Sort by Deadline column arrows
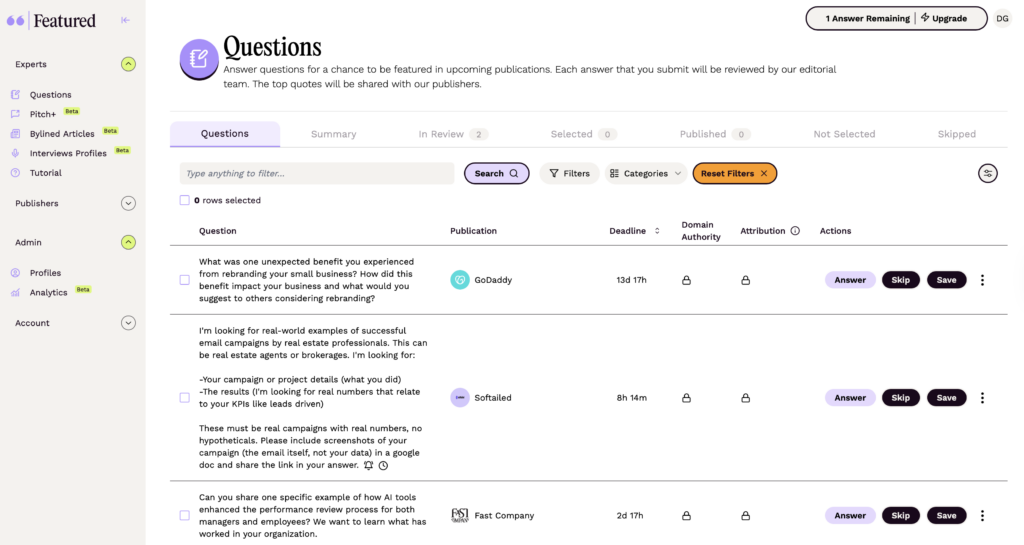The width and height of the screenshot is (1024, 545). tap(657, 231)
